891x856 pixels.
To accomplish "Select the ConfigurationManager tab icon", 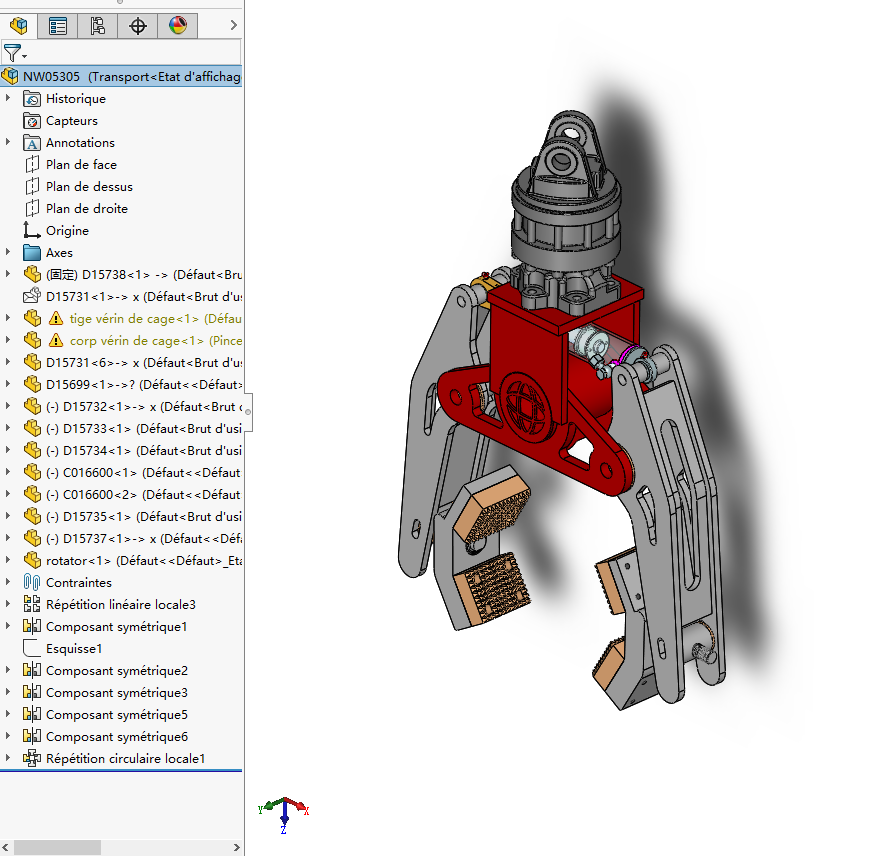I will 97,26.
